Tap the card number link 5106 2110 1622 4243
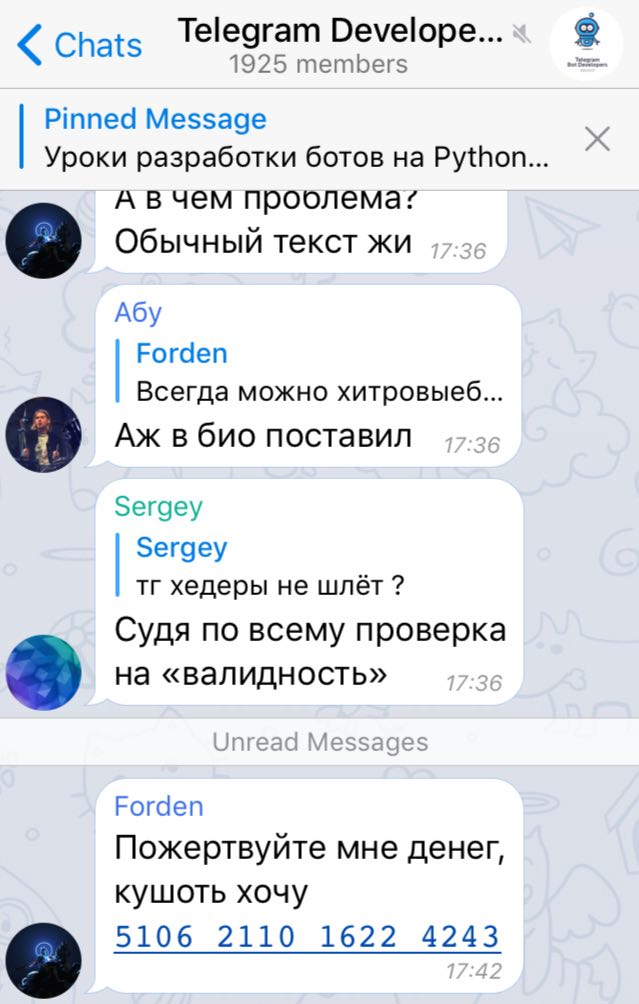Image resolution: width=639 pixels, height=1004 pixels. [307, 937]
